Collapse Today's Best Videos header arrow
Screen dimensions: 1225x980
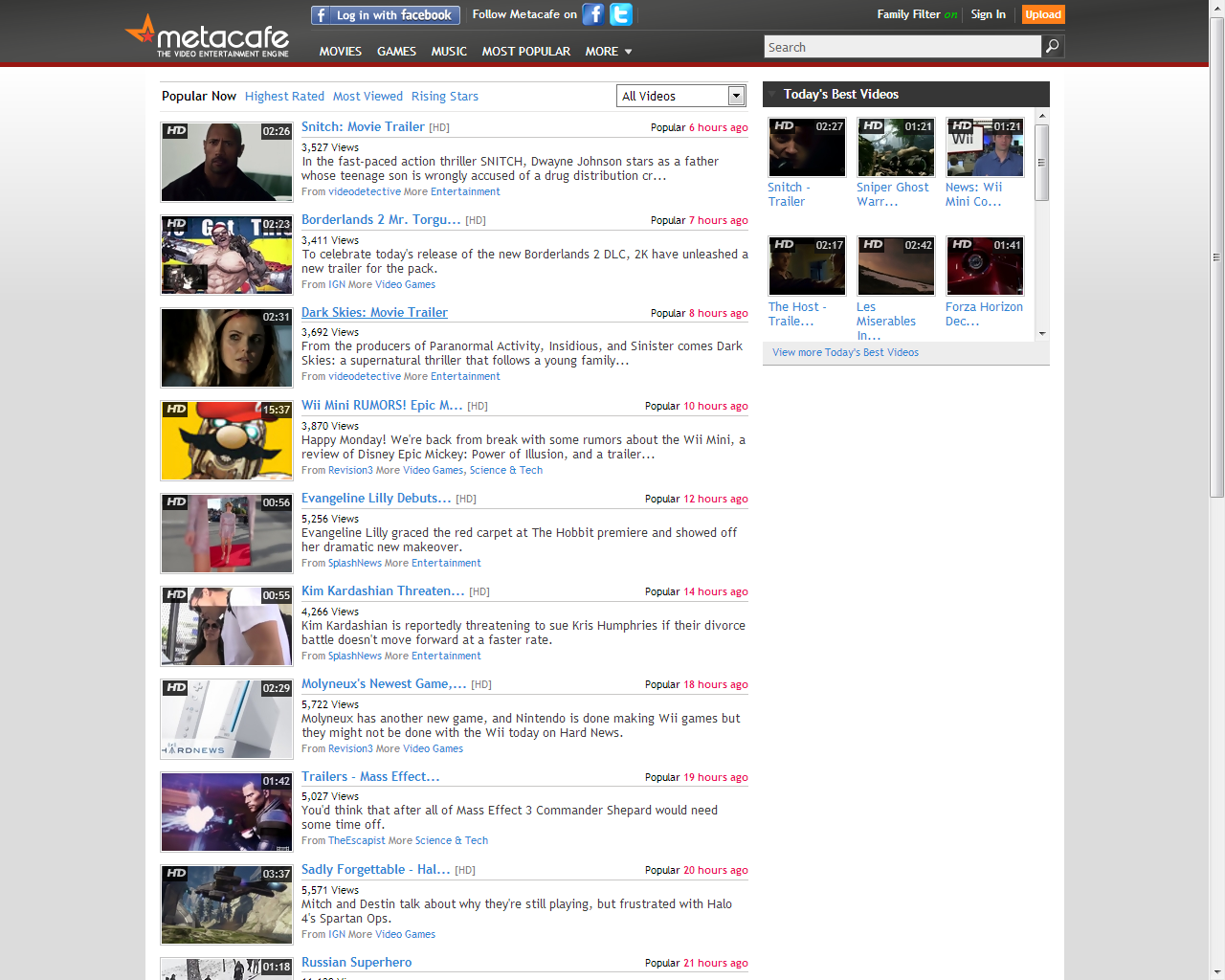[770, 94]
